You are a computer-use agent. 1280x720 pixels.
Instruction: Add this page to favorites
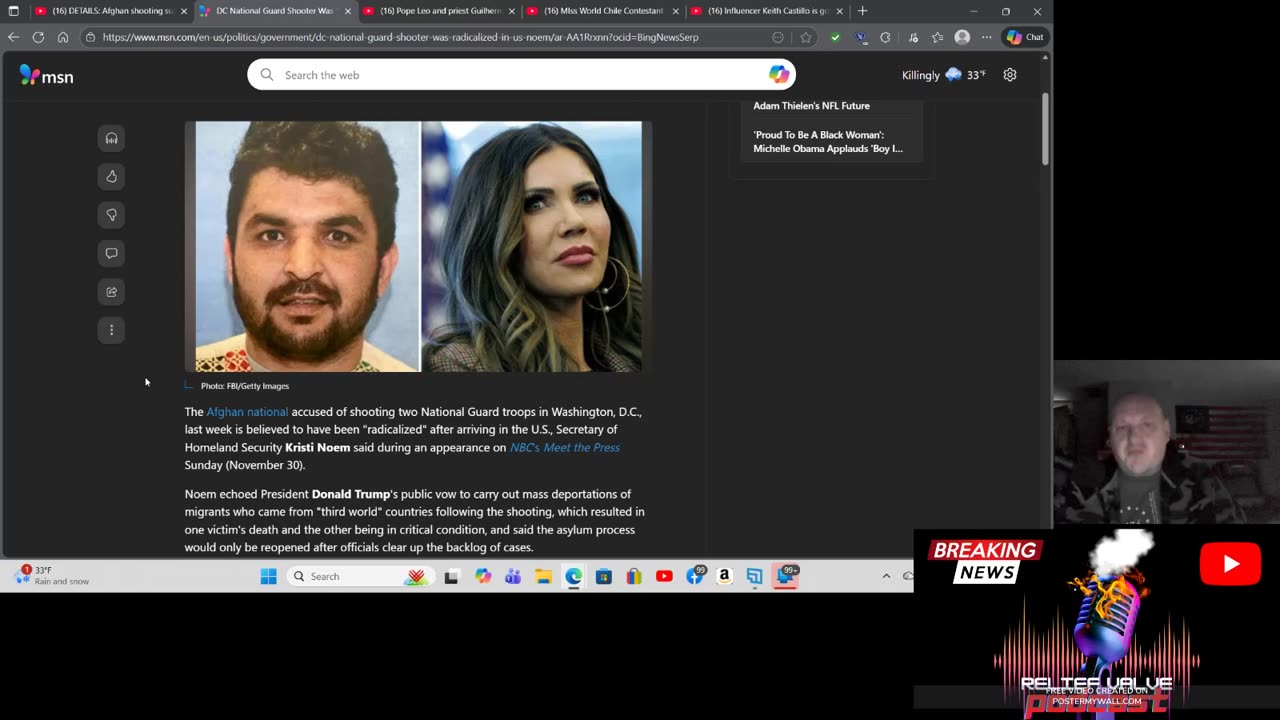(806, 37)
